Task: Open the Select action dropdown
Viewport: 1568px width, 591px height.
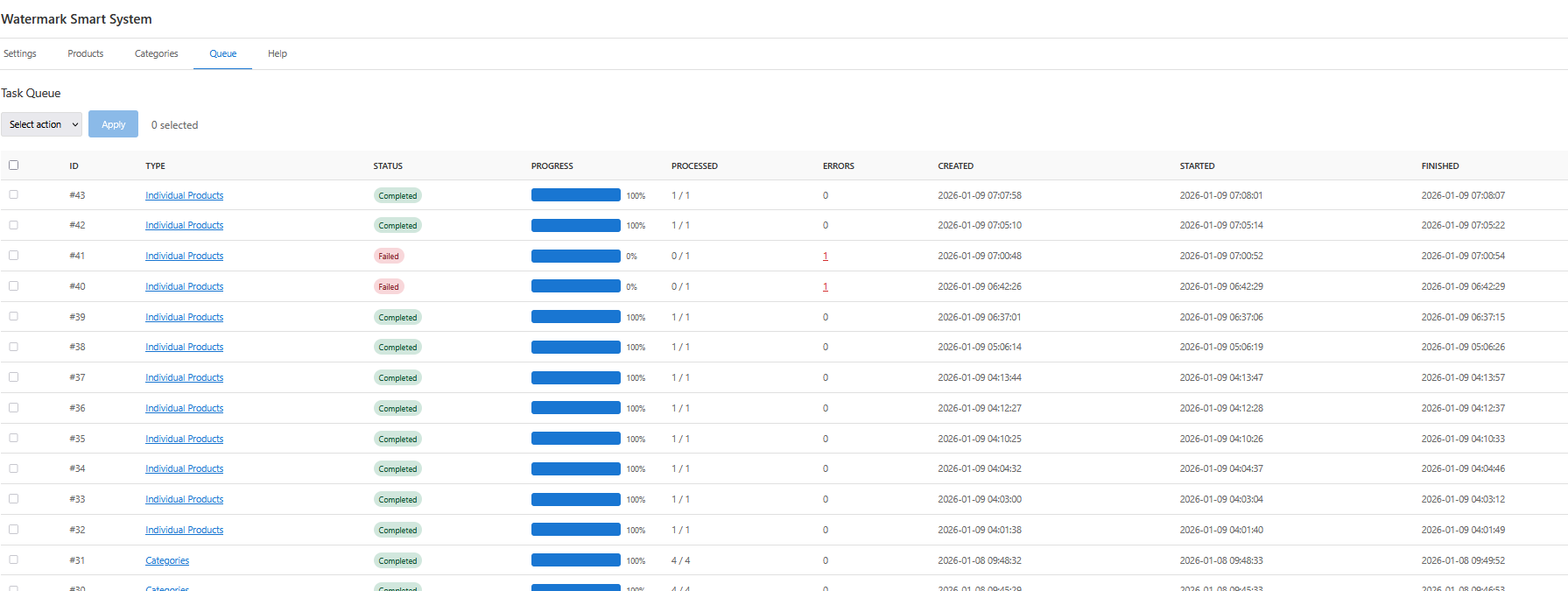Action: click(x=42, y=124)
